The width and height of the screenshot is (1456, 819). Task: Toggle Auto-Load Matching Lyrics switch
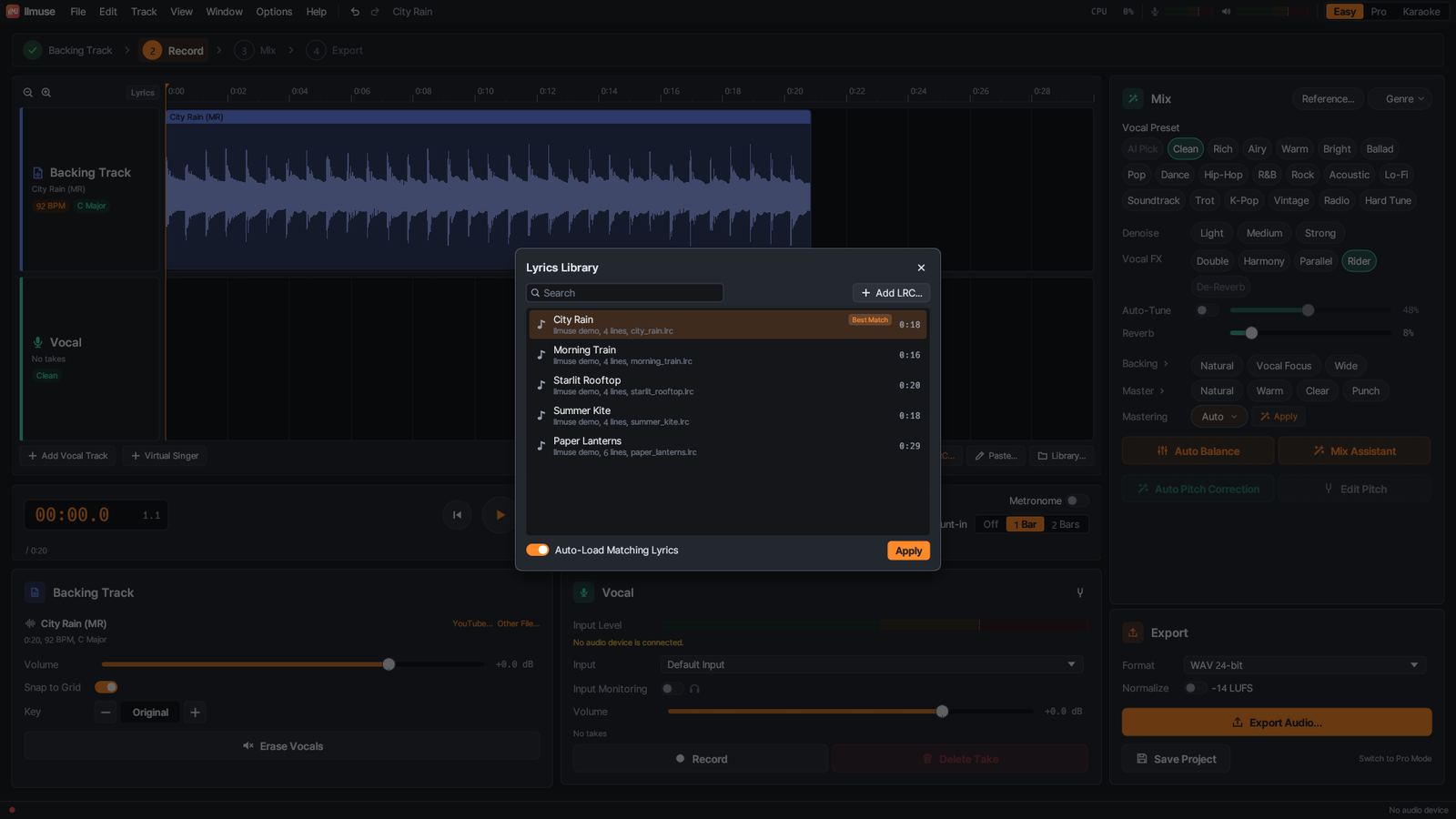coord(538,550)
